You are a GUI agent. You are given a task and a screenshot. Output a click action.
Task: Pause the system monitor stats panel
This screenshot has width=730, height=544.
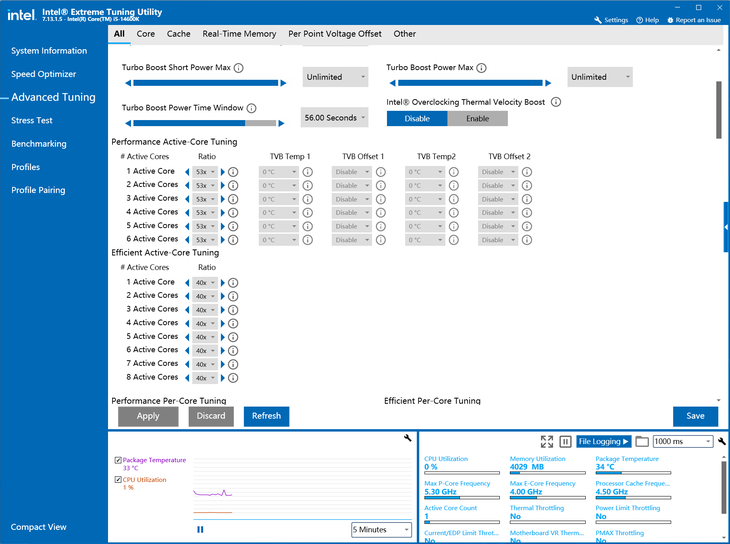[565, 441]
